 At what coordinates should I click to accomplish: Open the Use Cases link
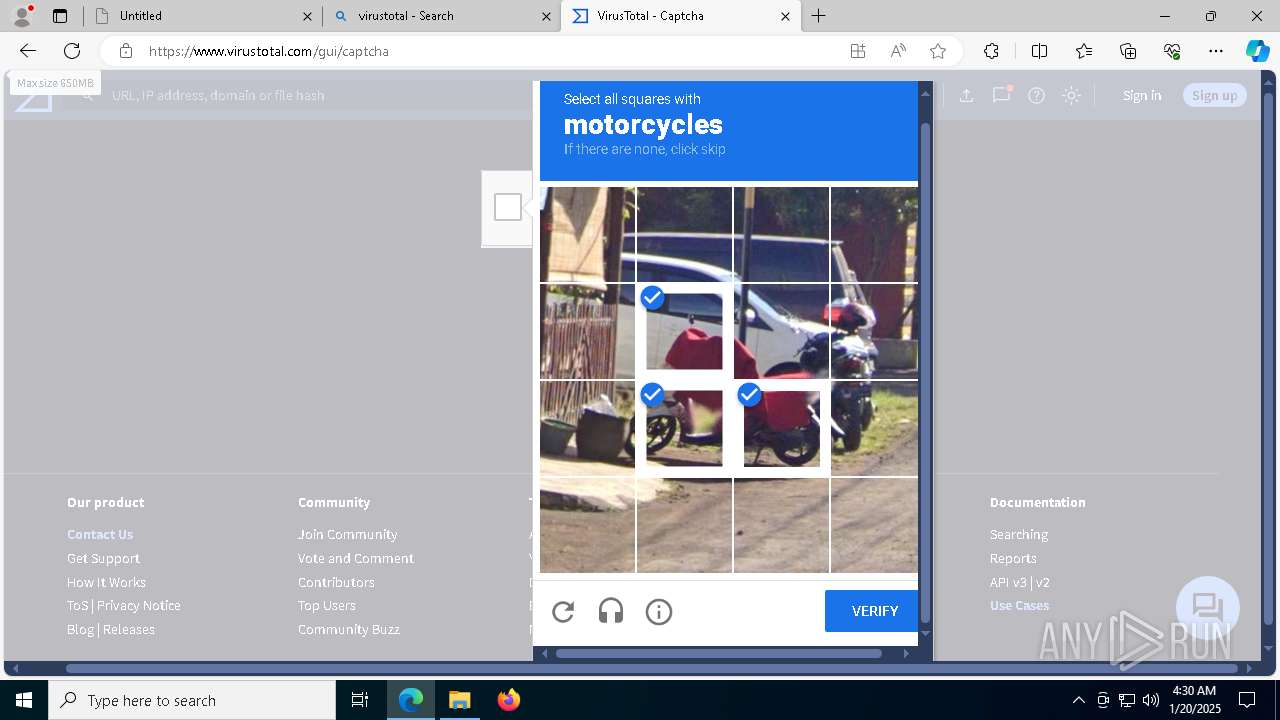(x=1019, y=605)
